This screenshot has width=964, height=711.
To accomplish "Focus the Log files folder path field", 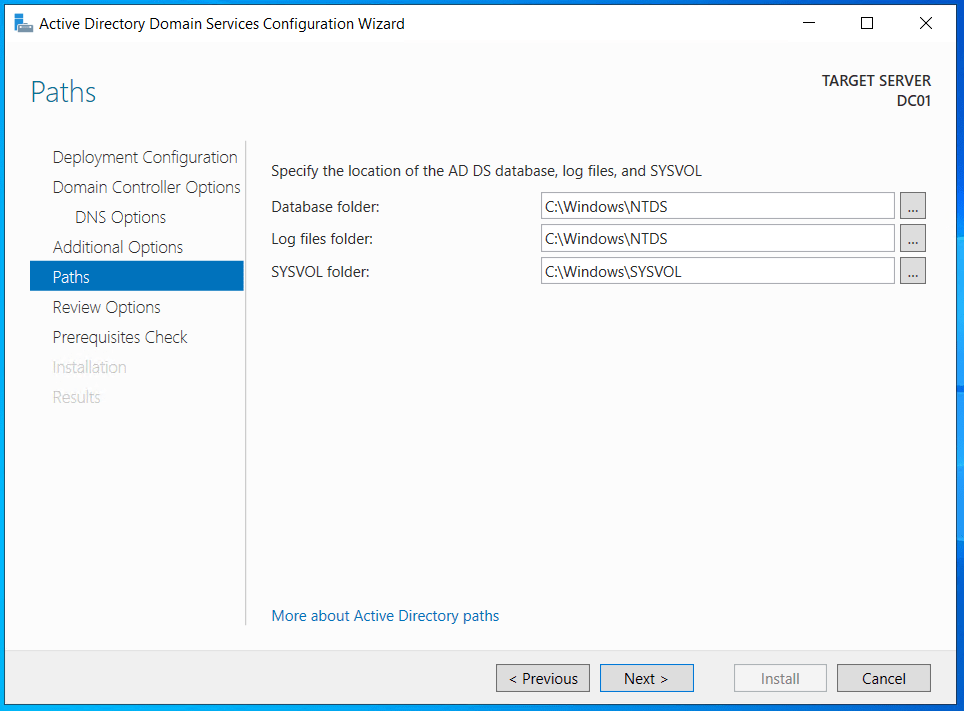I will pyautogui.click(x=717, y=238).
